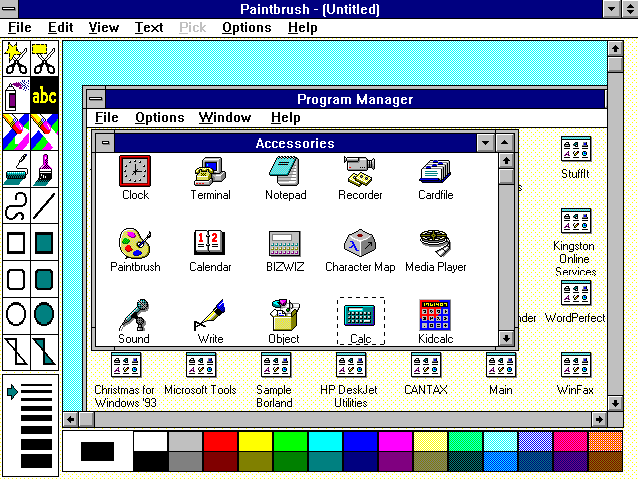Select the Filled Box tool
The height and width of the screenshot is (480, 638).
44,242
